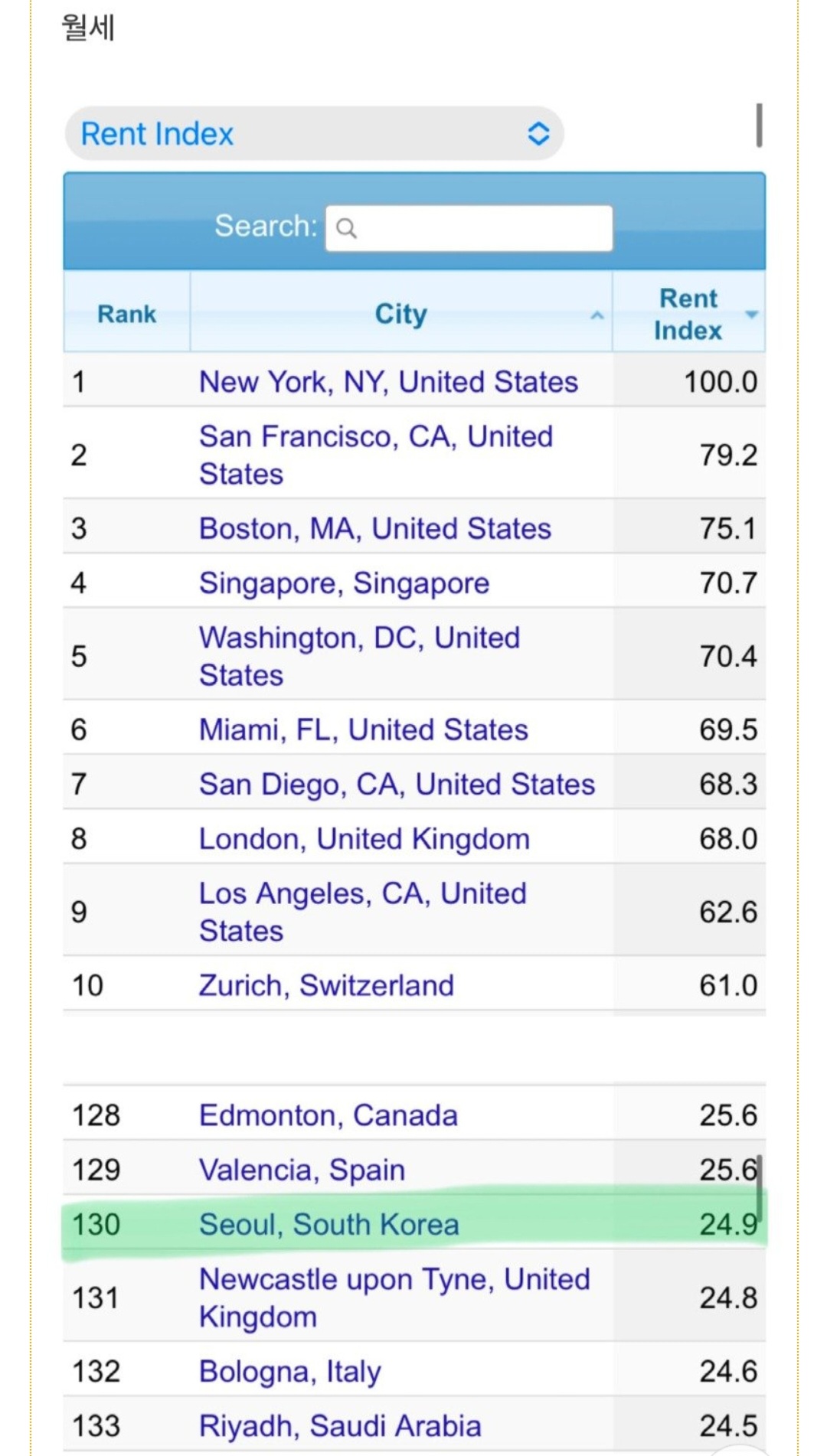Open highlighted Seoul, South Korea link
The height and width of the screenshot is (1456, 827).
point(329,1224)
